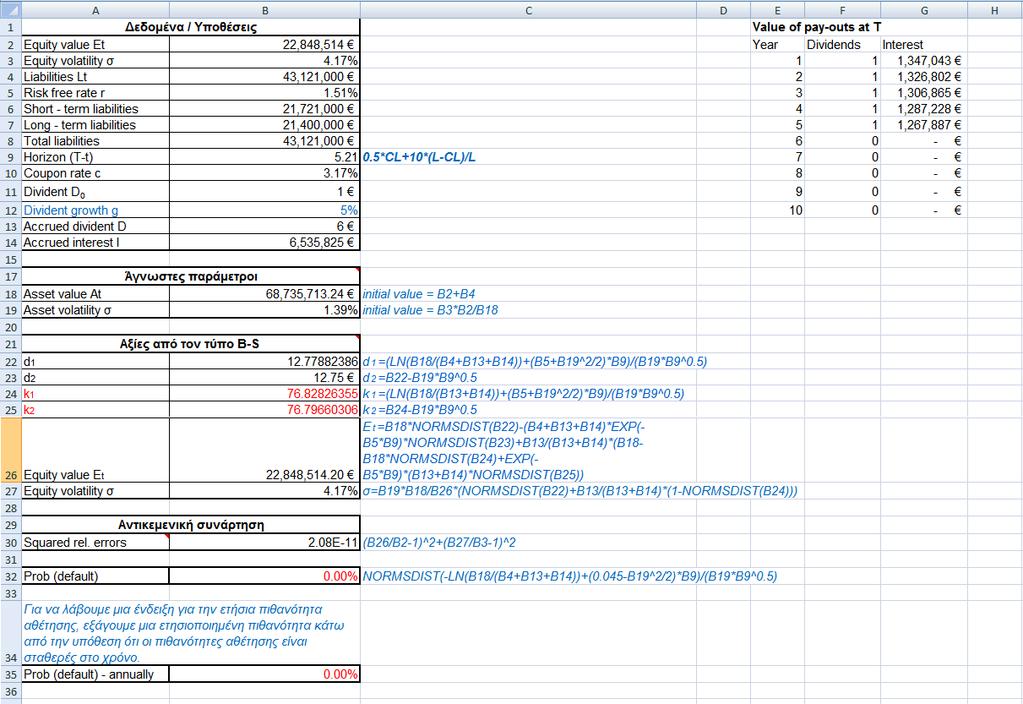Select the 'Prob (default) - annually' label
The height and width of the screenshot is (704, 1023).
95,675
